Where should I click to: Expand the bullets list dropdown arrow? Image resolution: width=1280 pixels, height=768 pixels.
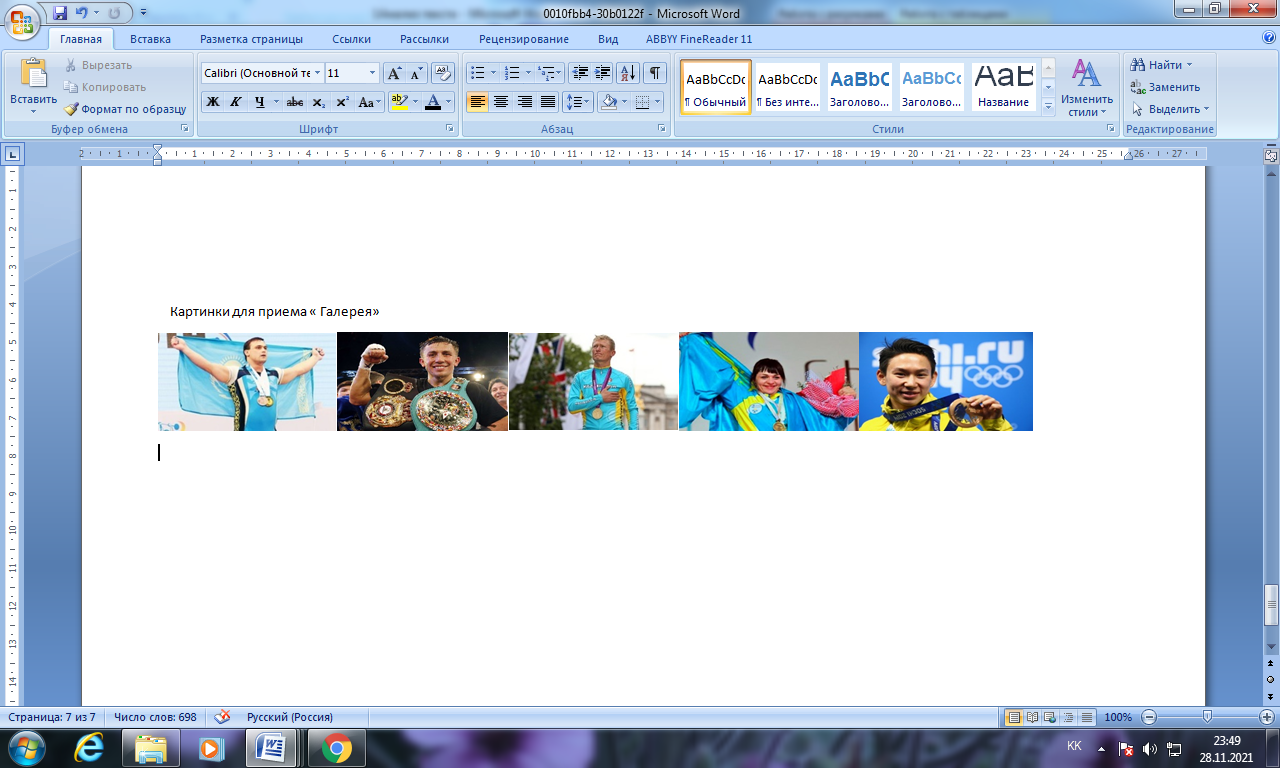point(493,73)
